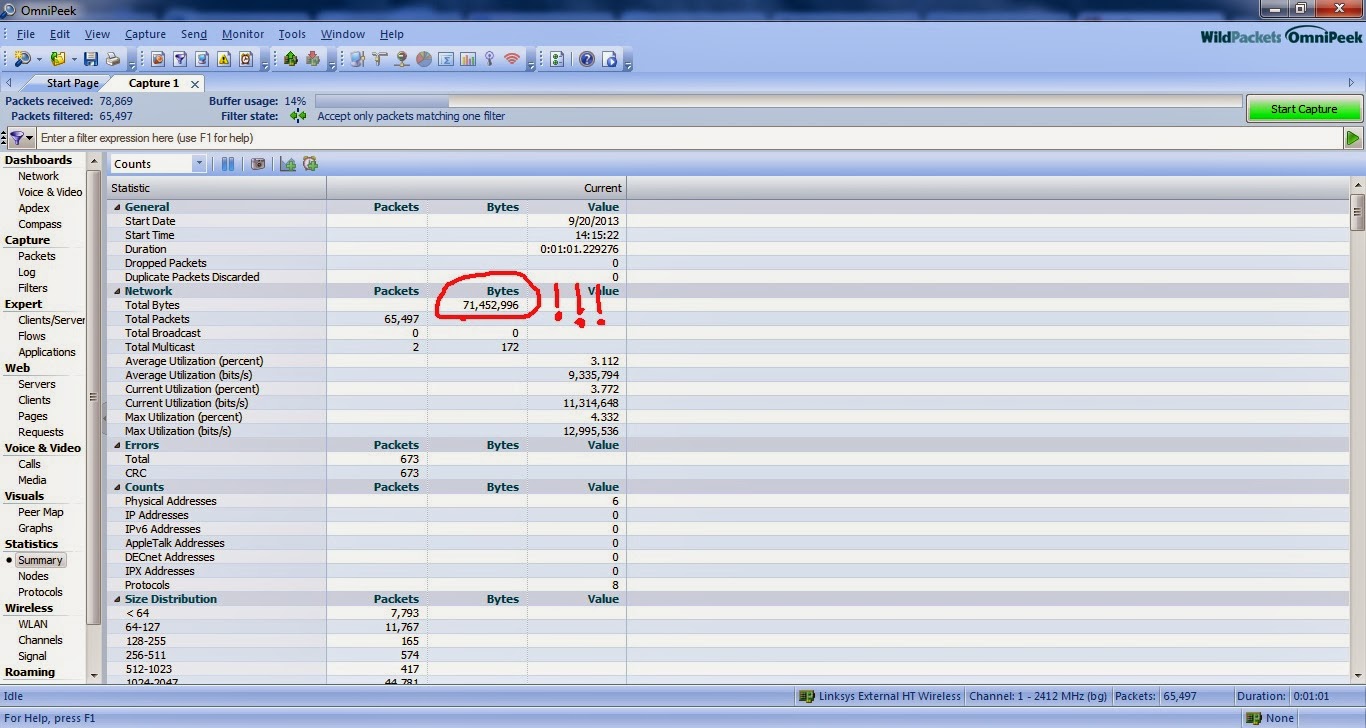
Task: Collapse the Size Distribution group
Action: [x=117, y=599]
